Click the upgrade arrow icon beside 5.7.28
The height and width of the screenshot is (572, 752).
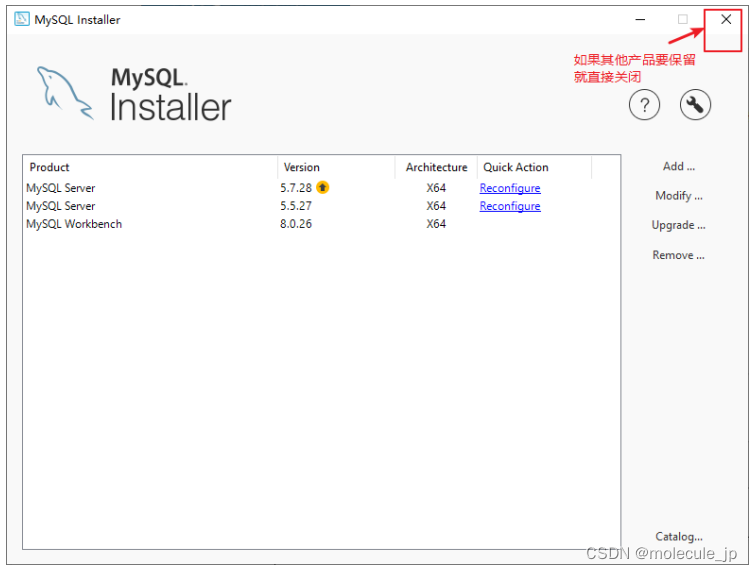tap(323, 187)
